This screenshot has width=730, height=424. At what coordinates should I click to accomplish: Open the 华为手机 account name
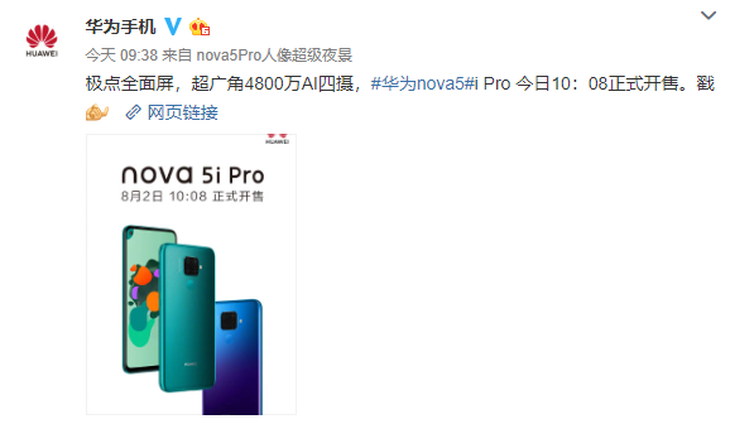pyautogui.click(x=120, y=27)
